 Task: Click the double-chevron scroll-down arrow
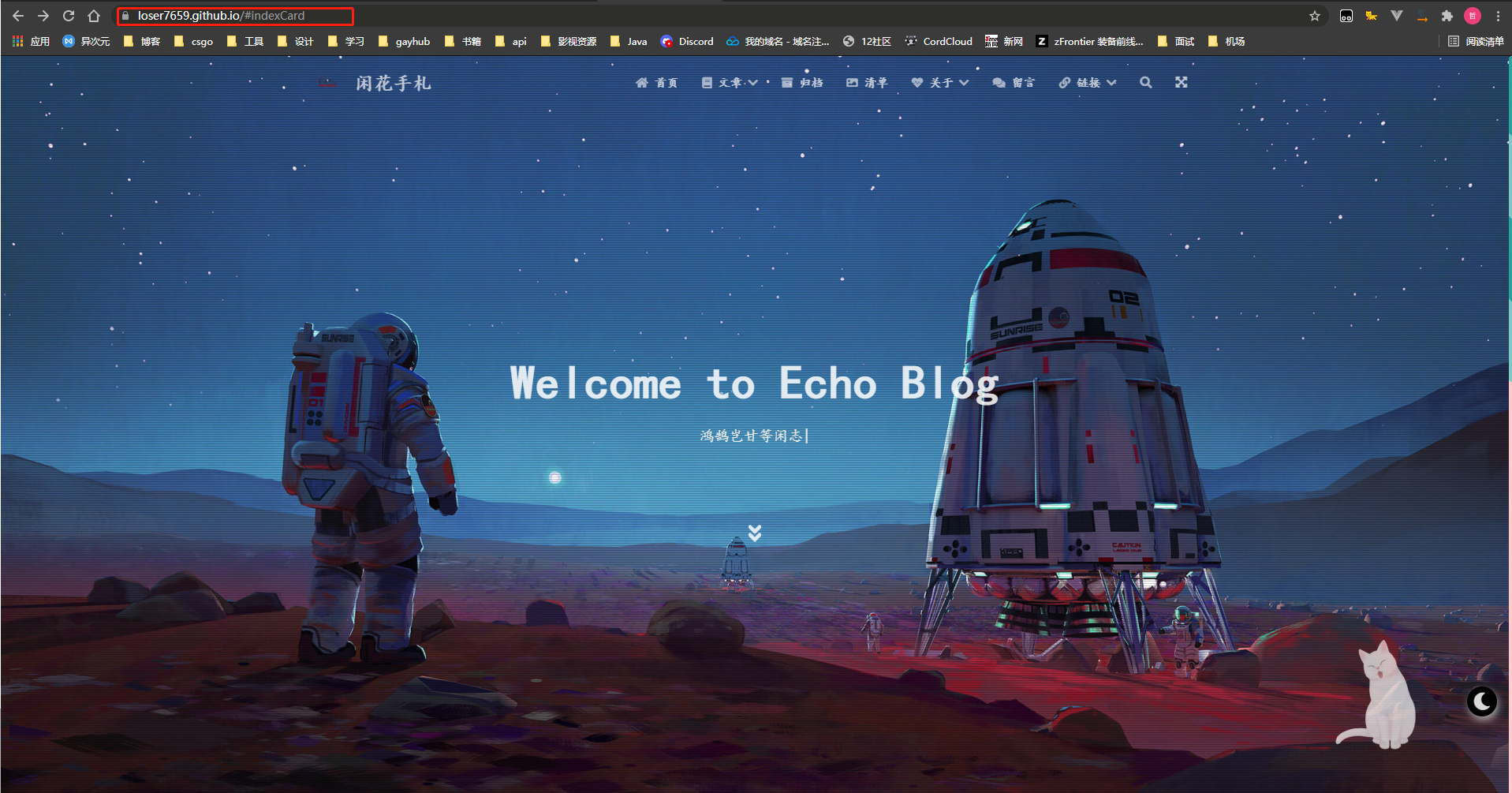(755, 533)
